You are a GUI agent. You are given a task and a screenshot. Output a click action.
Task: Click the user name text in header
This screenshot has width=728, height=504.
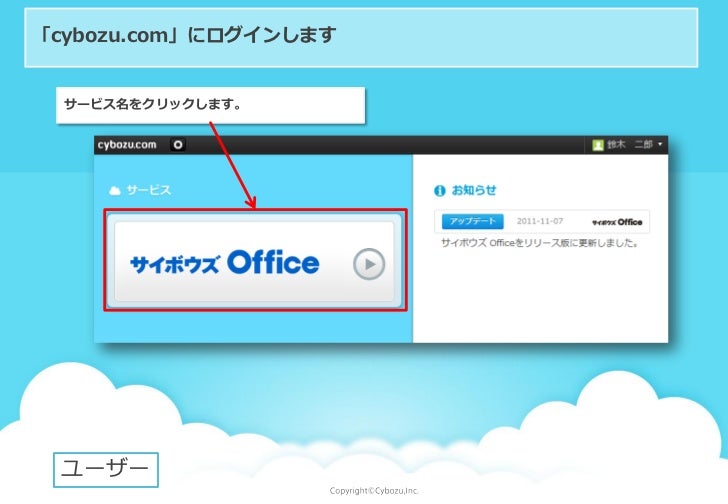point(629,145)
